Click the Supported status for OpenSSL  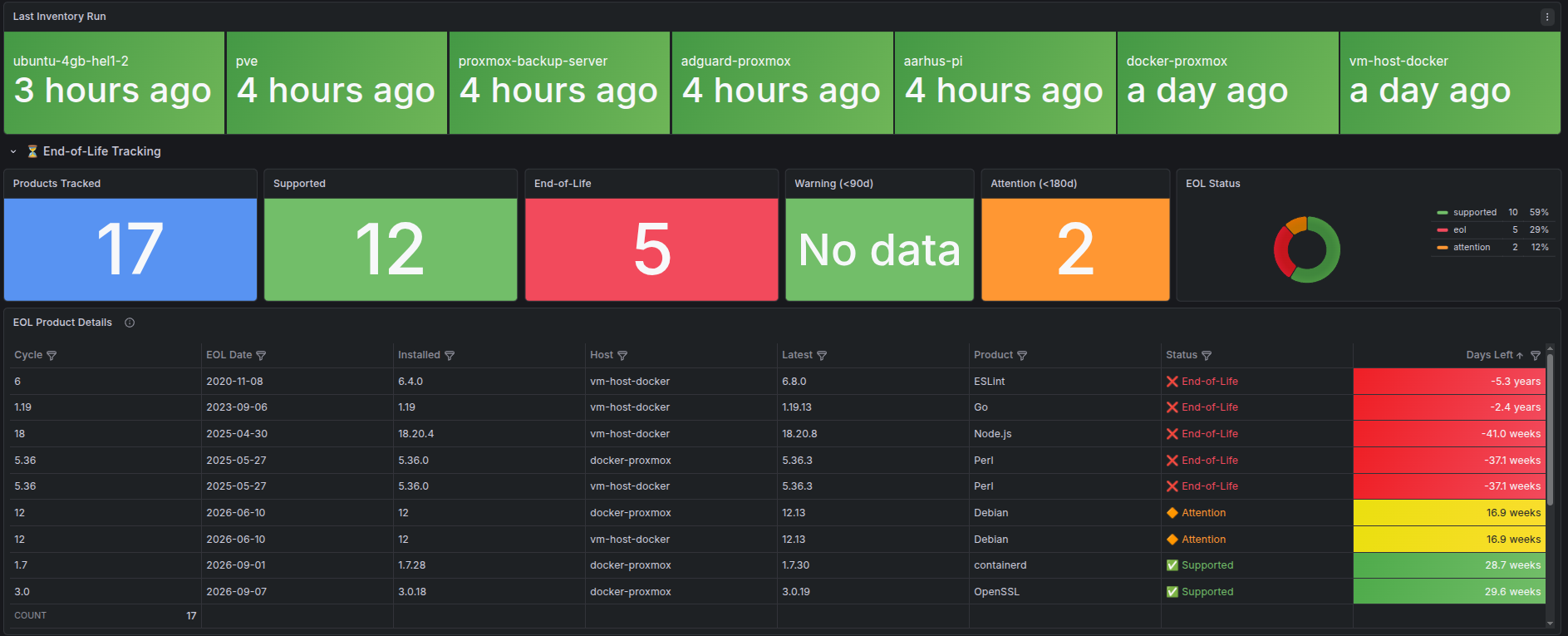point(1200,592)
